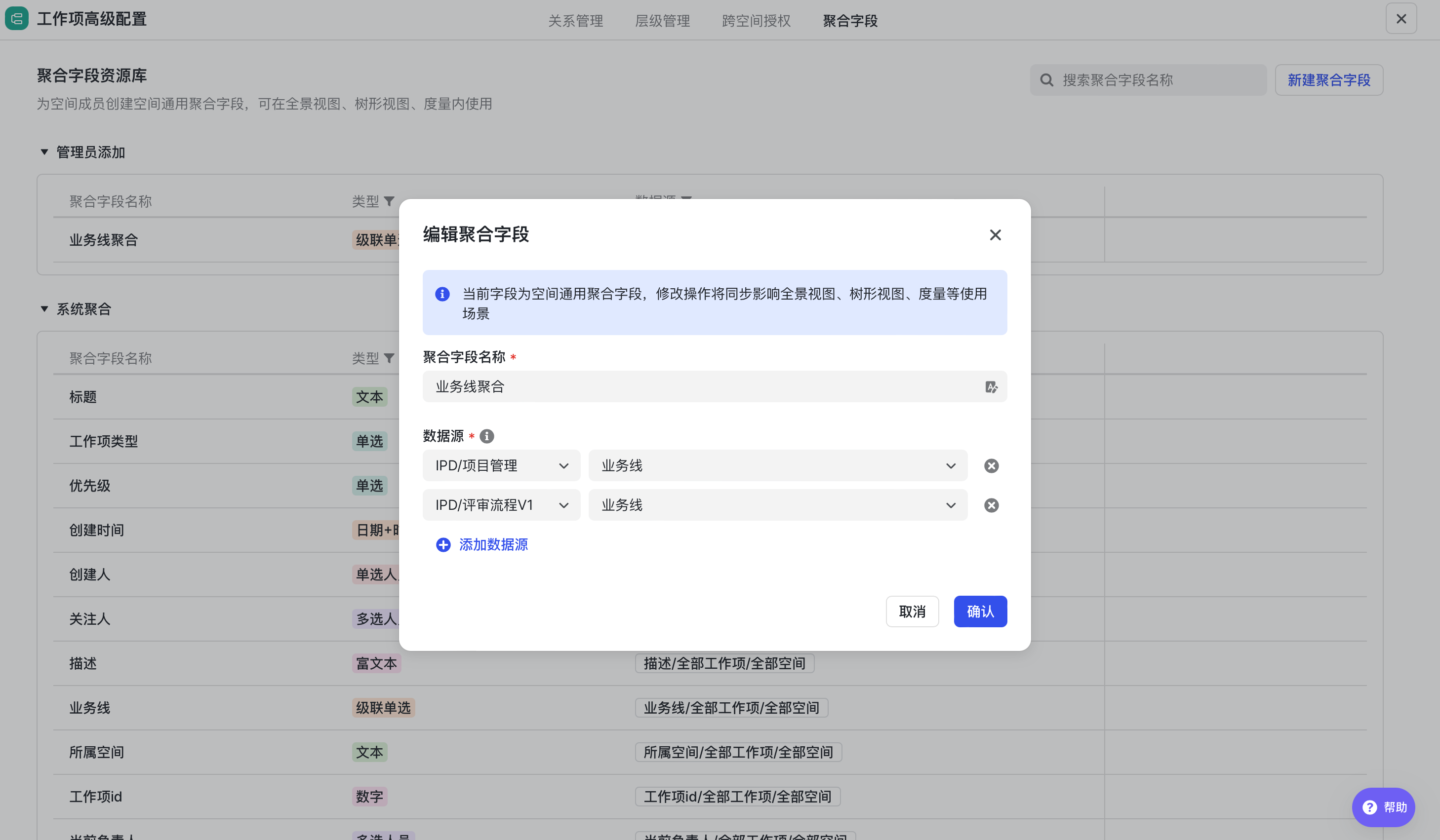1440x840 pixels.
Task: Click the plus icon for 添加数据源
Action: [x=443, y=544]
